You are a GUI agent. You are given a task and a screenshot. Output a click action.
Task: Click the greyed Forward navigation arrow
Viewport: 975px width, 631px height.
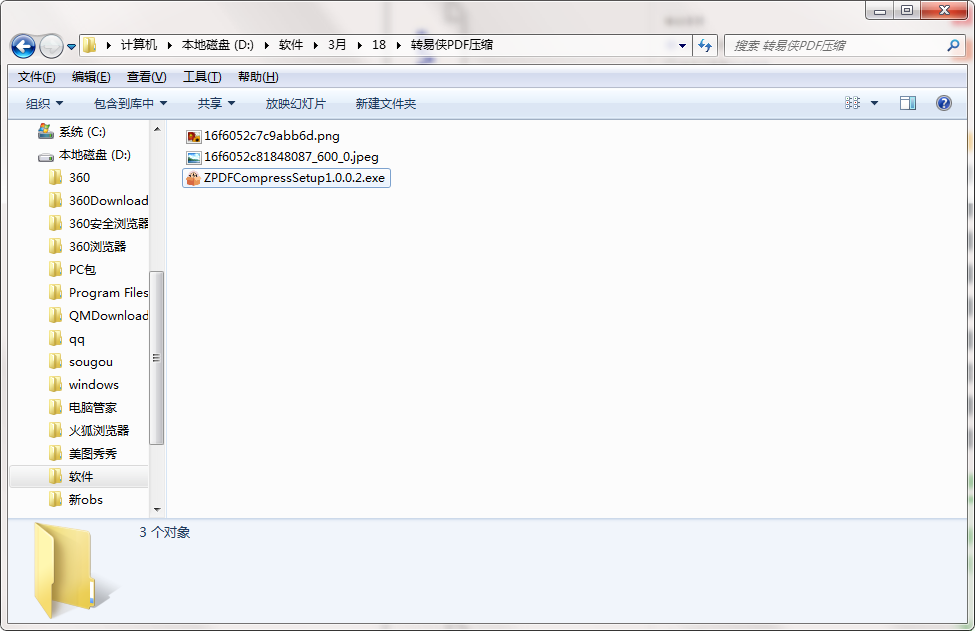[51, 46]
